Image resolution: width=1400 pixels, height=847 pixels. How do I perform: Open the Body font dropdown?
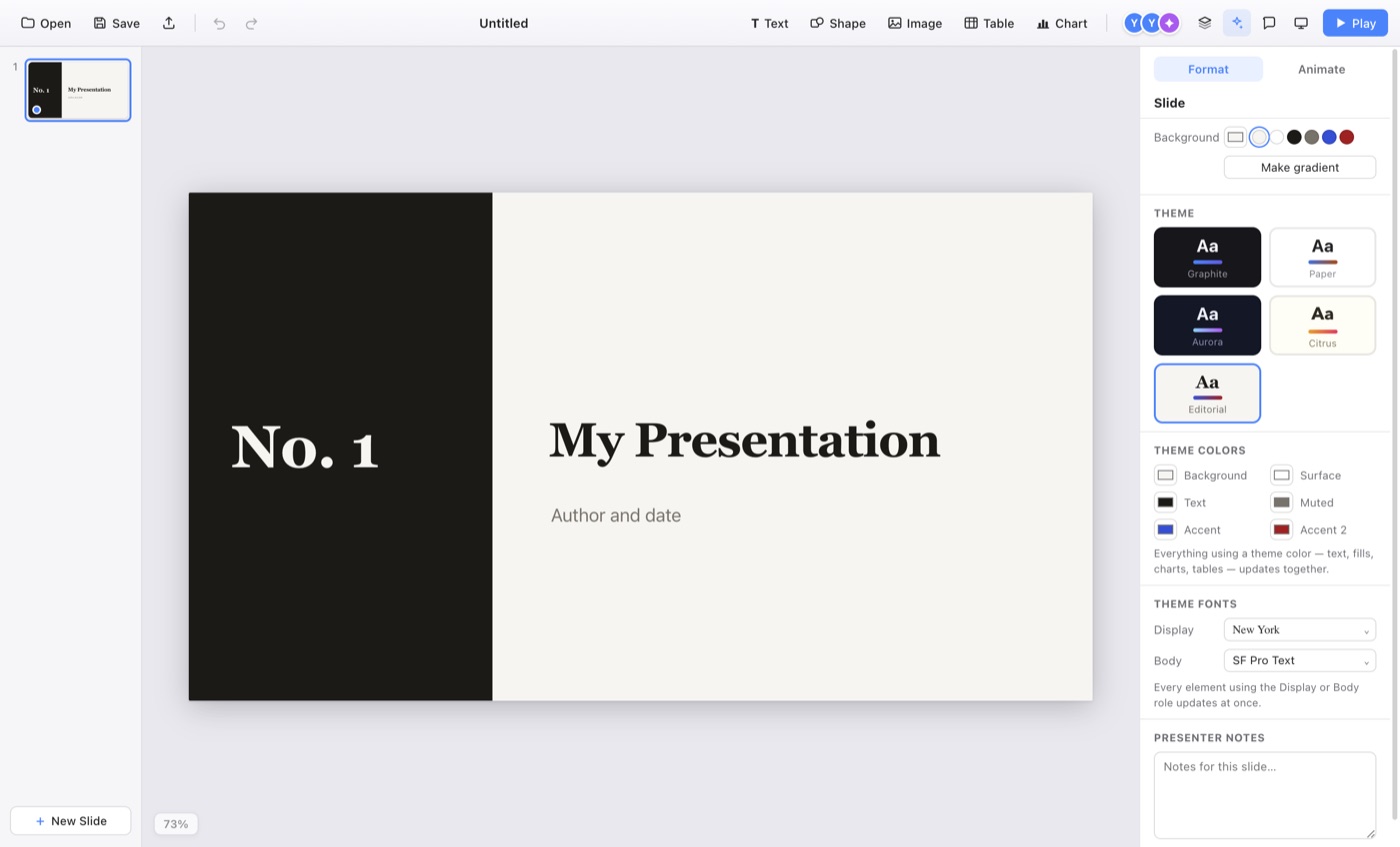[x=1300, y=660]
